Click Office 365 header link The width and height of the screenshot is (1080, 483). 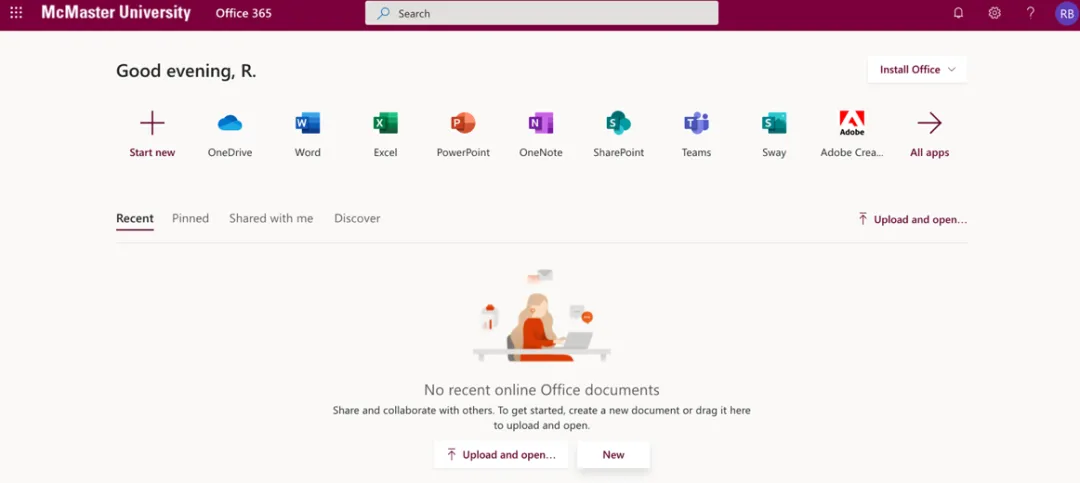(243, 13)
